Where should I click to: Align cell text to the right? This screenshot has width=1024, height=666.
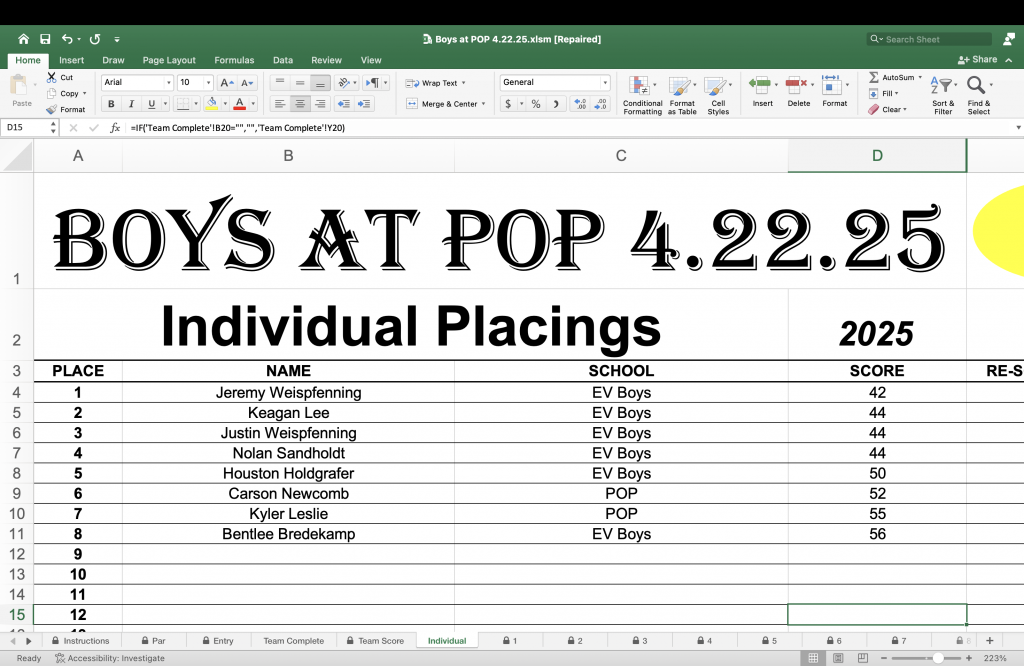pos(320,104)
